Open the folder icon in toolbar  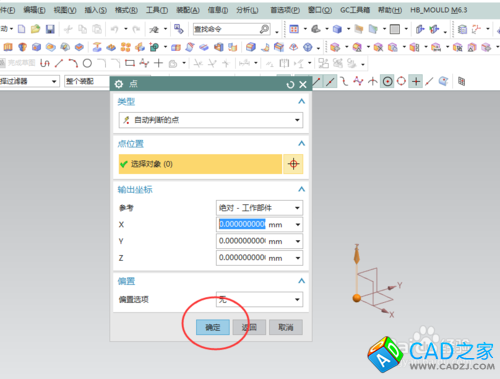(35, 29)
